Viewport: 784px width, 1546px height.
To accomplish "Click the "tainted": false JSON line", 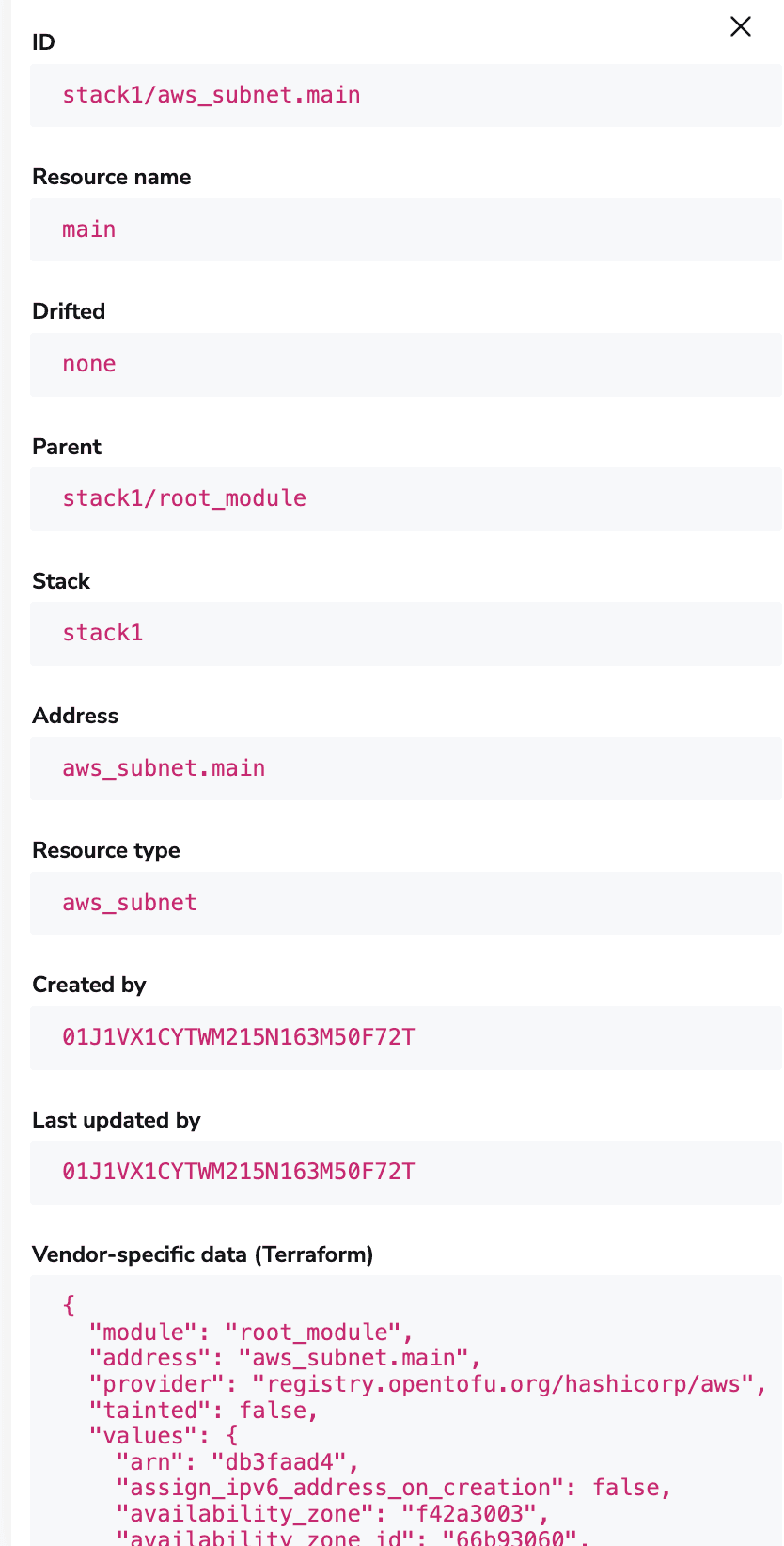I will pyautogui.click(x=204, y=1411).
